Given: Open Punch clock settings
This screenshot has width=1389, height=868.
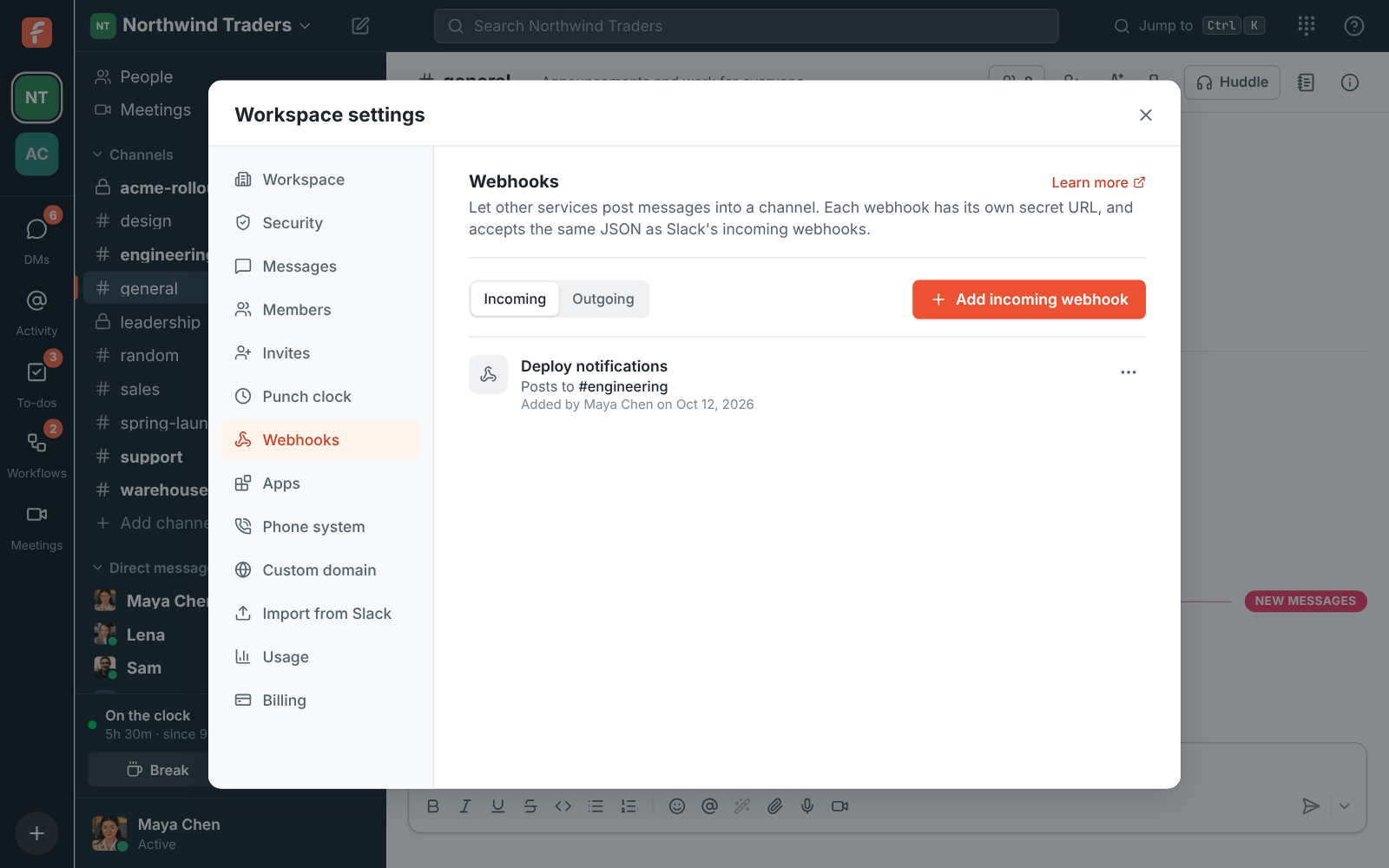Looking at the screenshot, I should pos(320,397).
